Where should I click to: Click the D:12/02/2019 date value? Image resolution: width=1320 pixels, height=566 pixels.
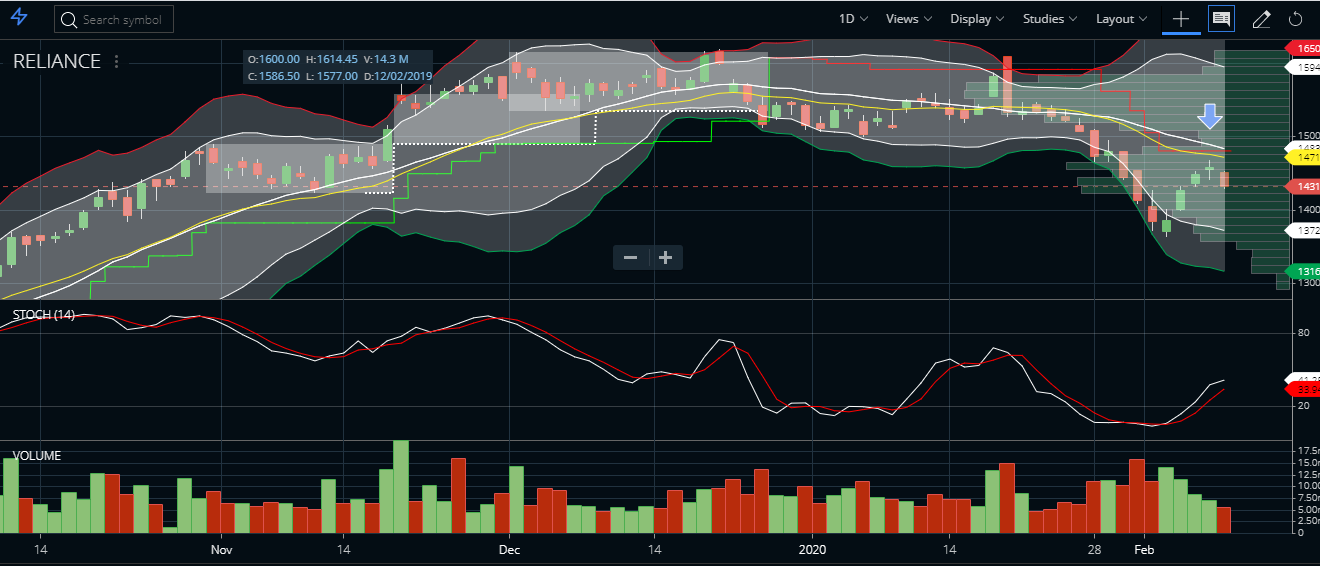tap(397, 76)
